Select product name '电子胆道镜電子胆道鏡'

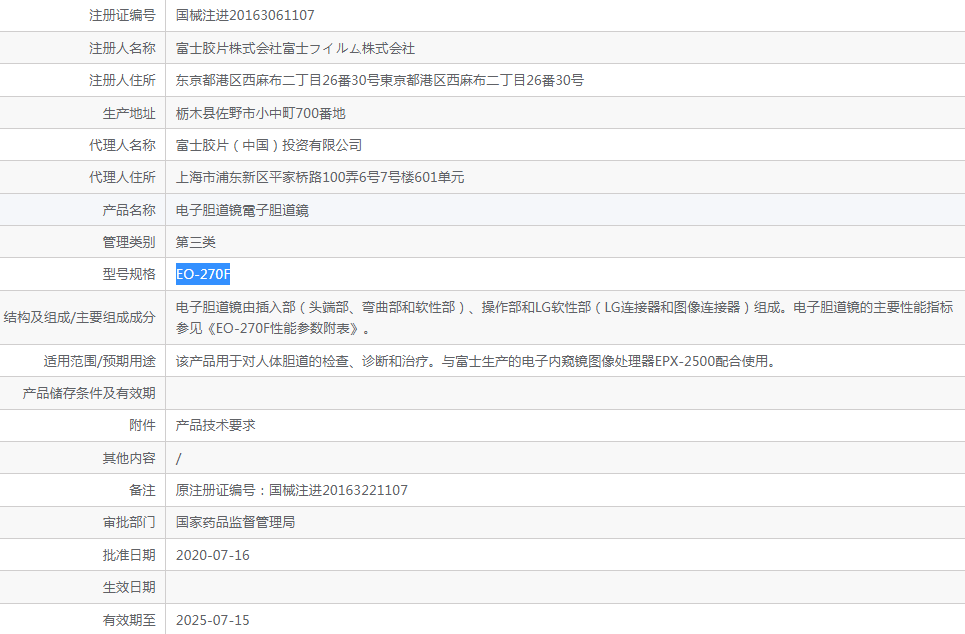coord(242,211)
